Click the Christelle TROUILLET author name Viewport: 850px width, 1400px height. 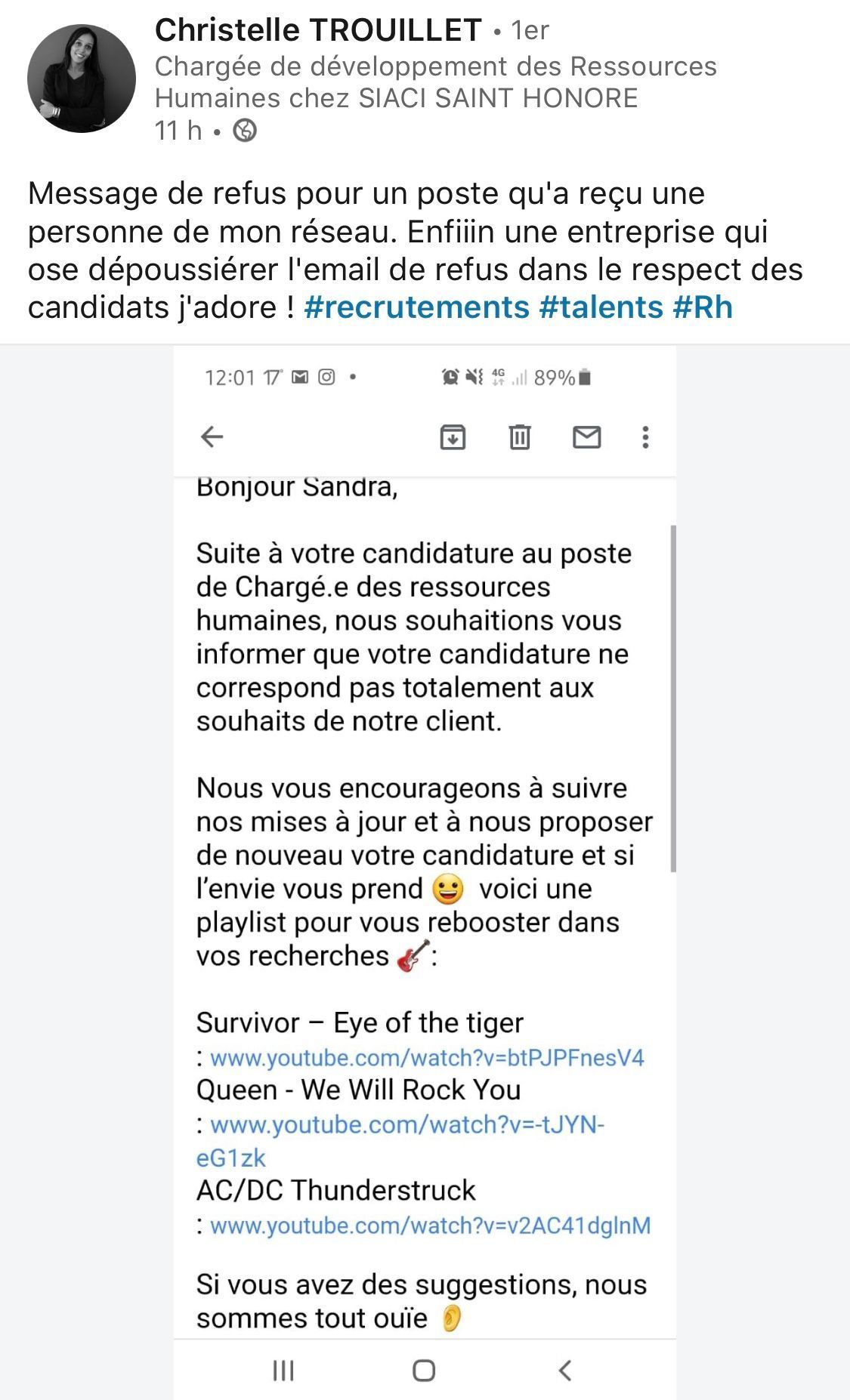[x=318, y=30]
